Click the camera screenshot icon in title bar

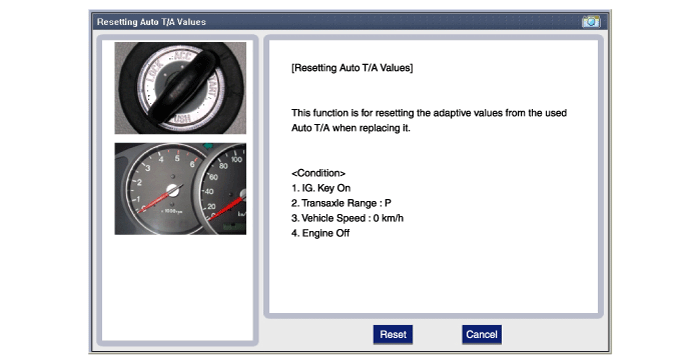click(x=591, y=21)
